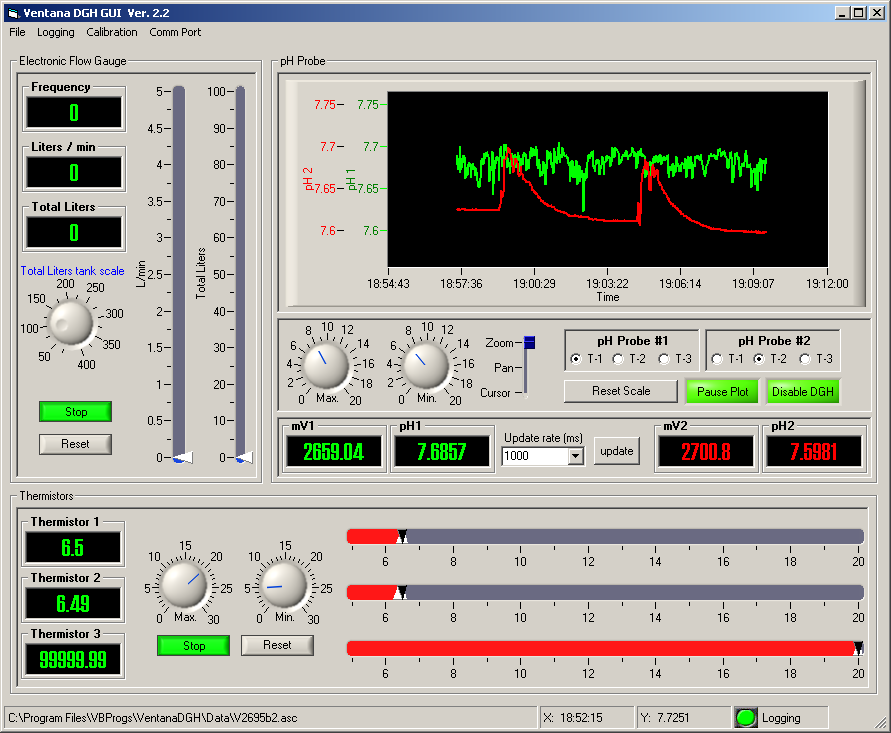
Task: Open the Update rate (ms) dropdown arrow
Action: (x=576, y=456)
